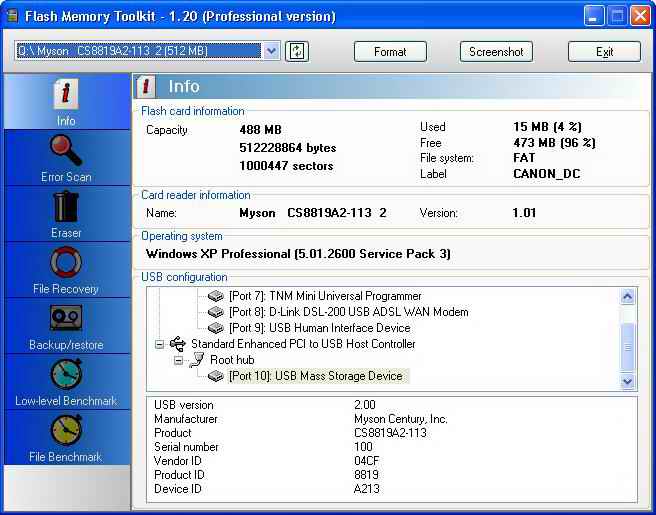Click the refresh device list icon
The height and width of the screenshot is (515, 656).
coord(297,51)
